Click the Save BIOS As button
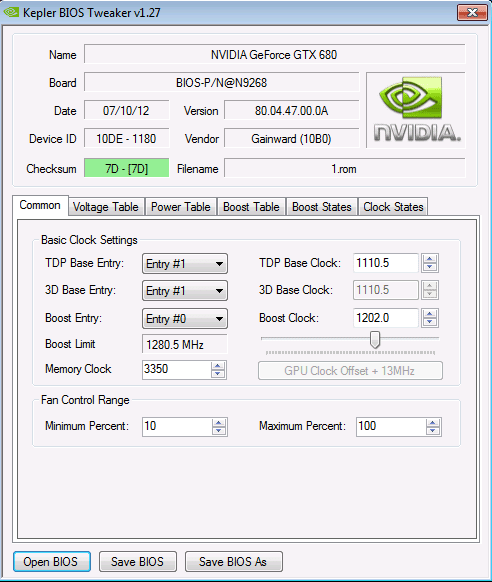This screenshot has width=492, height=582. pos(234,562)
